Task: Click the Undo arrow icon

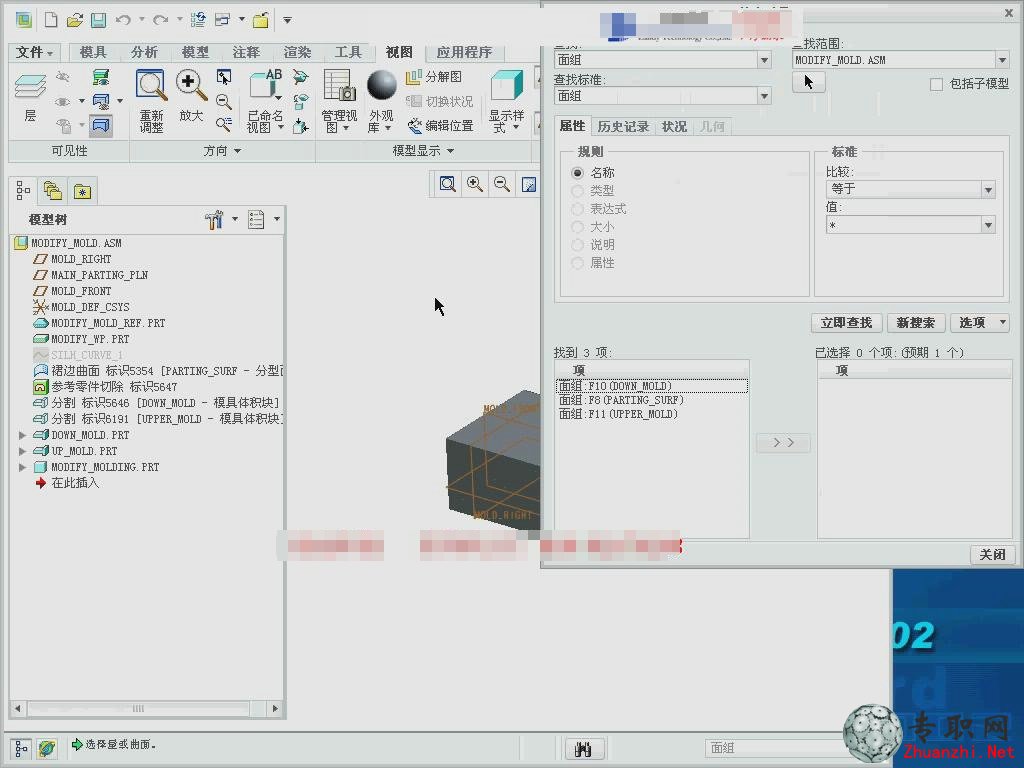Action: (x=123, y=20)
